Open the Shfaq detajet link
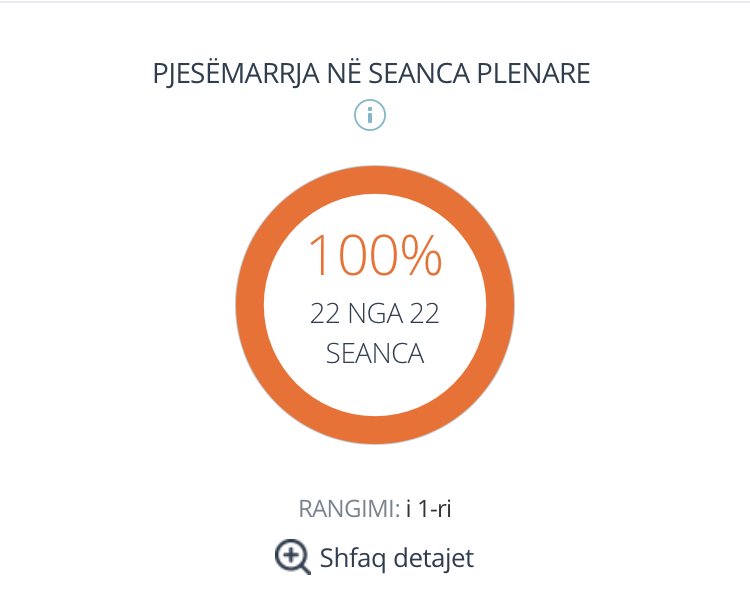Viewport: 750px width, 601px height. [375, 557]
